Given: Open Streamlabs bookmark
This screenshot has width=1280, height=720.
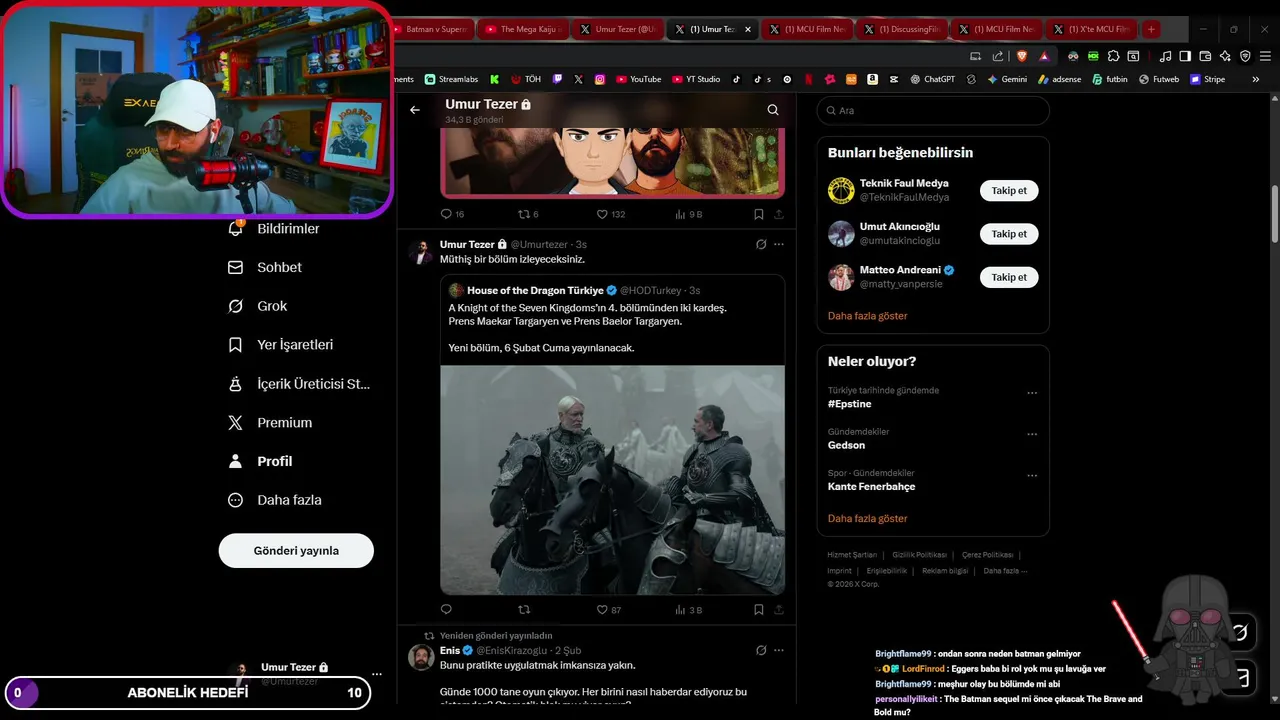Looking at the screenshot, I should pos(451,79).
